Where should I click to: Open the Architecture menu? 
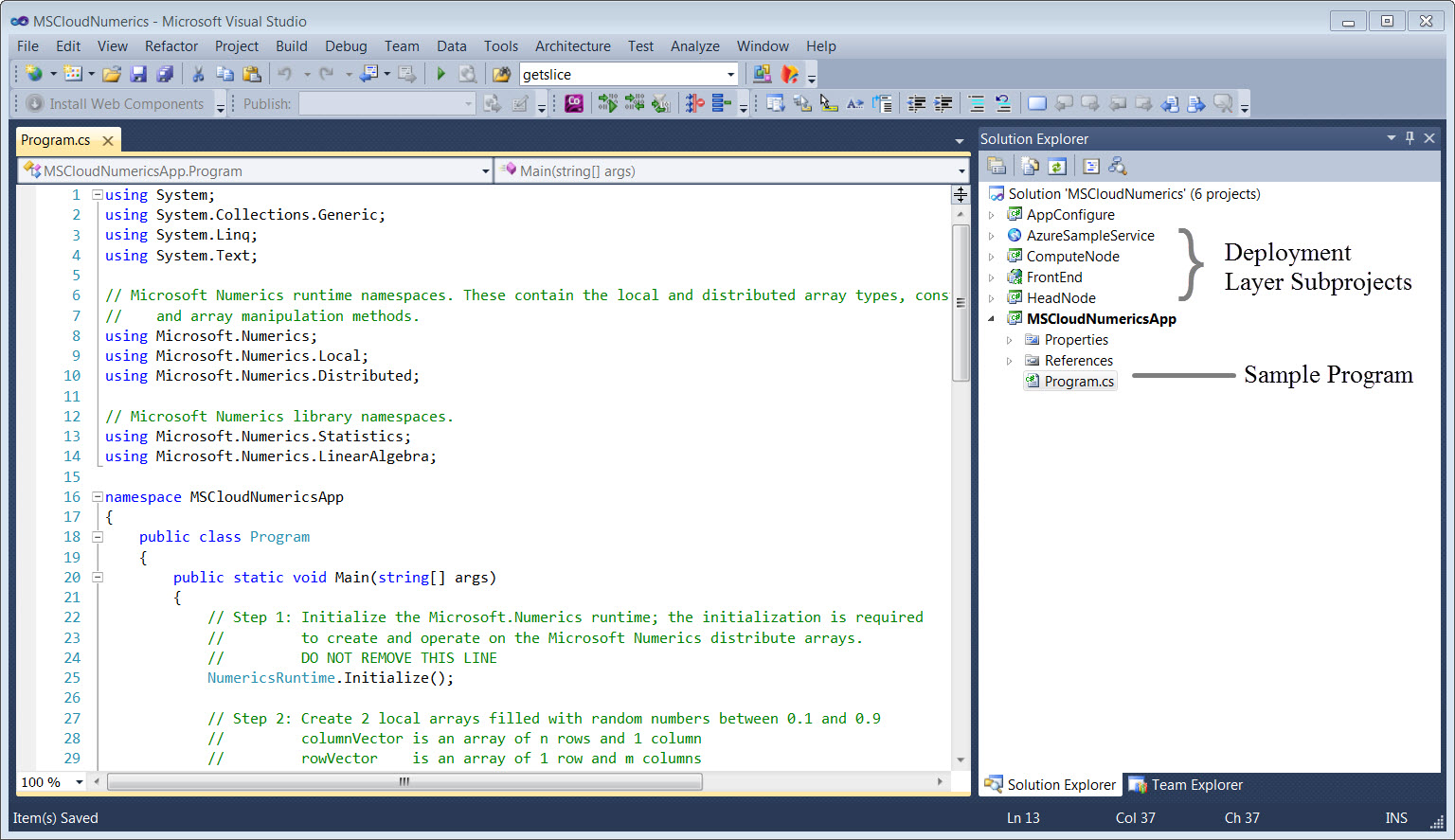pyautogui.click(x=573, y=46)
